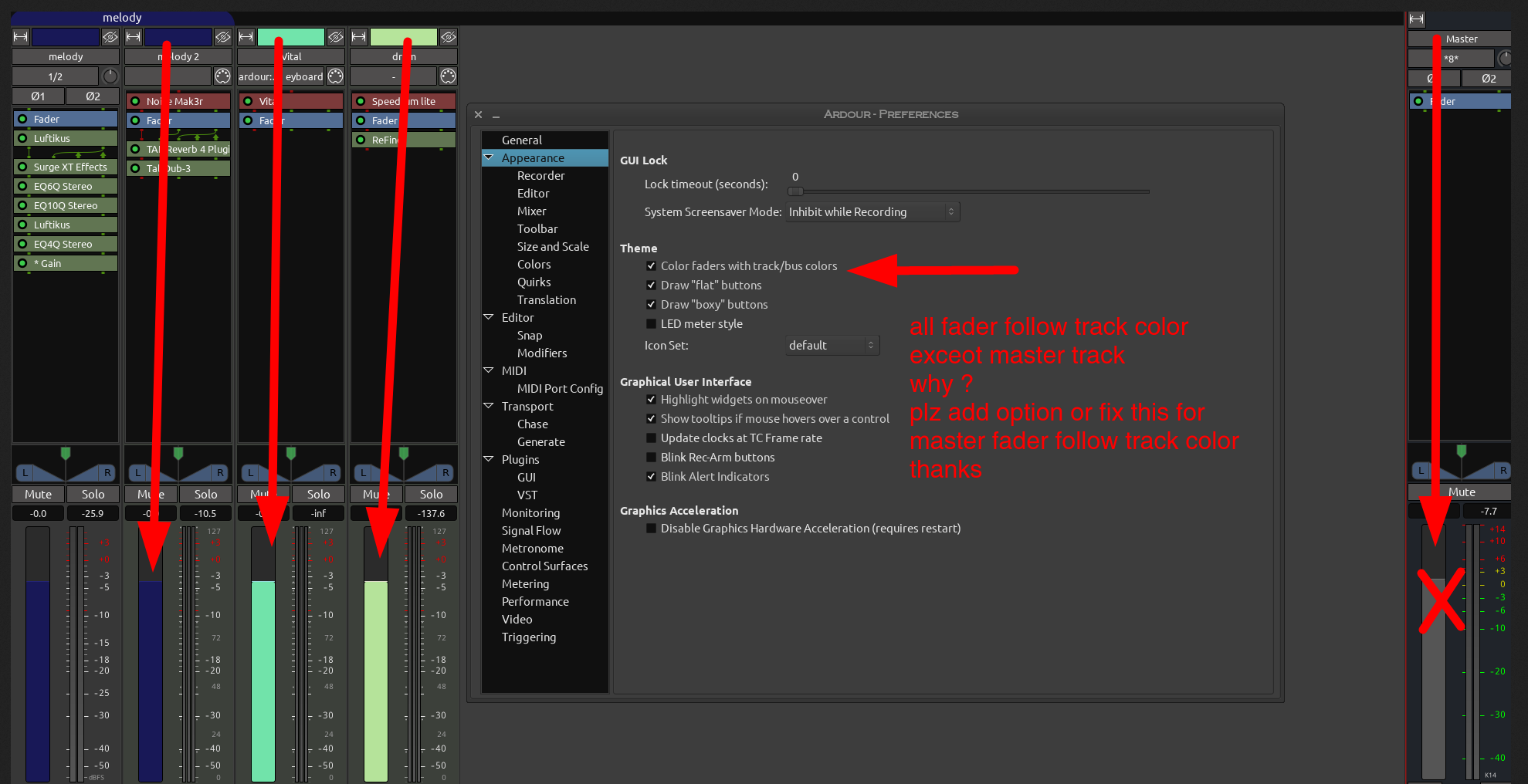Viewport: 1528px width, 784px height.
Task: Hide the melody mixer strip with eye icon
Action: point(110,37)
